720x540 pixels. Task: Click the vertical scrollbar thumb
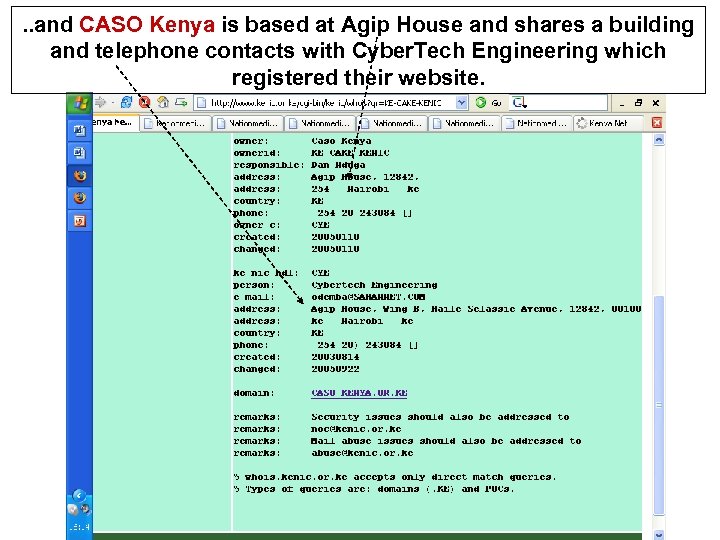659,405
